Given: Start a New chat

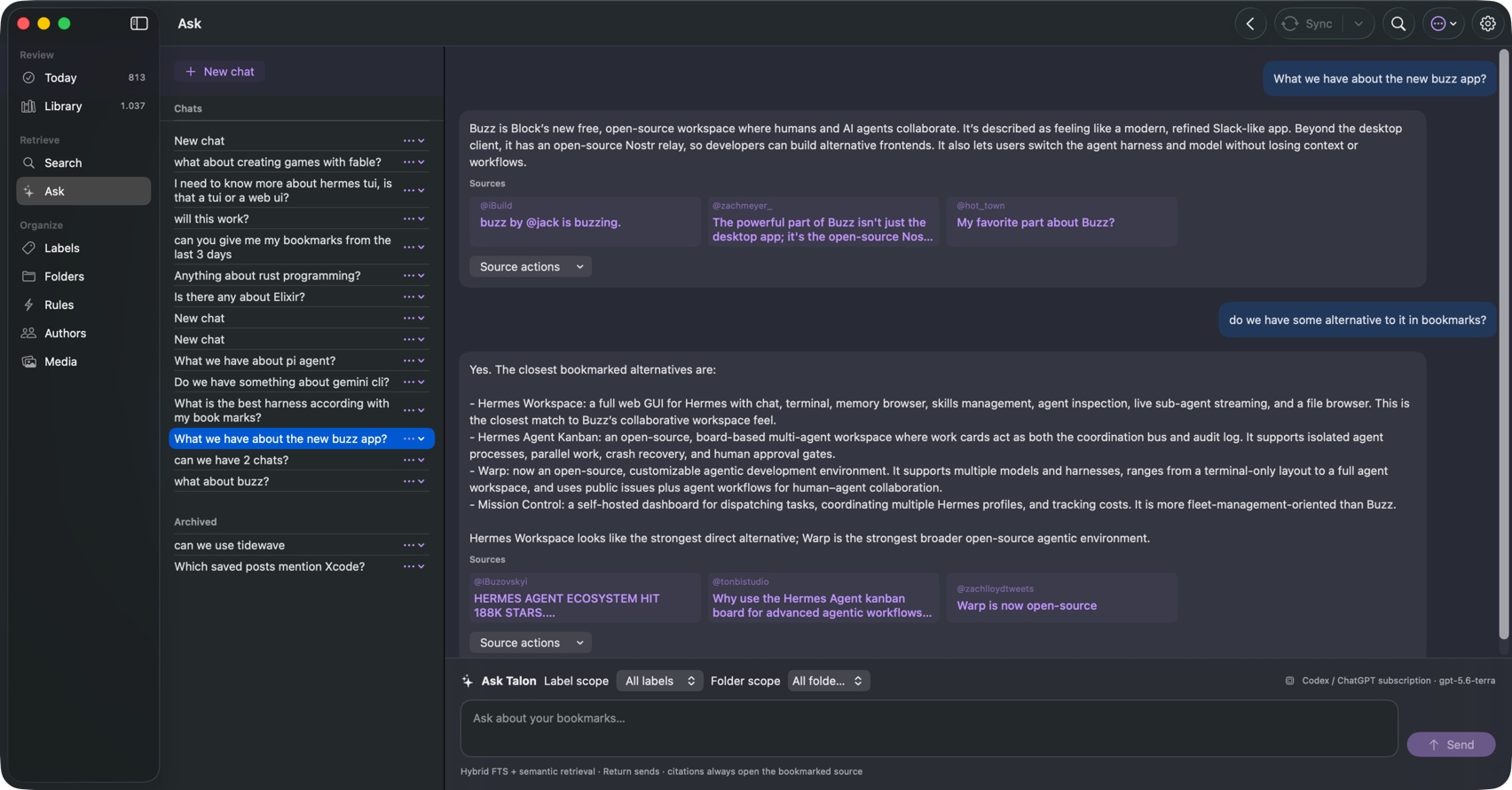Looking at the screenshot, I should pyautogui.click(x=219, y=72).
